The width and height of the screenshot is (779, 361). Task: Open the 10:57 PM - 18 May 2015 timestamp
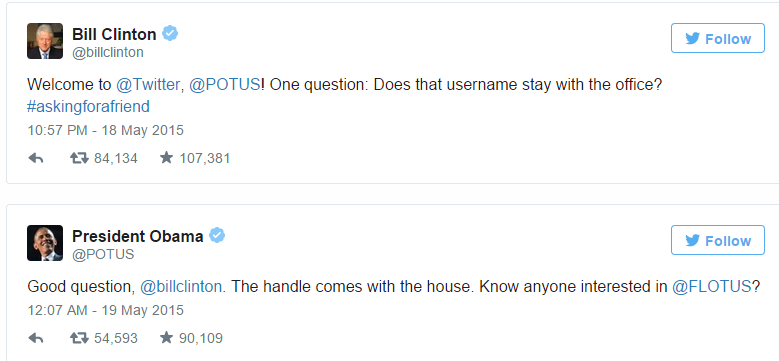click(105, 131)
